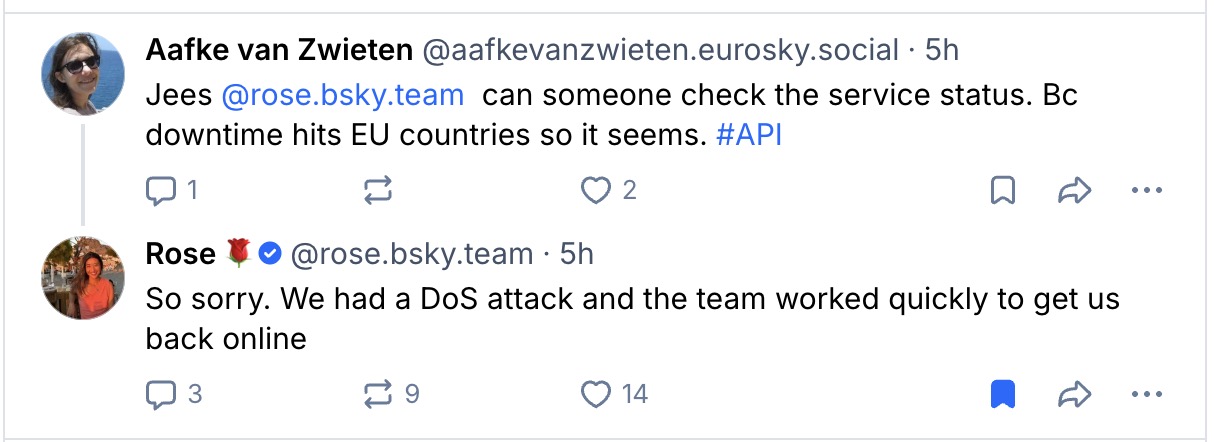Open the #API hashtag

pyautogui.click(x=749, y=135)
